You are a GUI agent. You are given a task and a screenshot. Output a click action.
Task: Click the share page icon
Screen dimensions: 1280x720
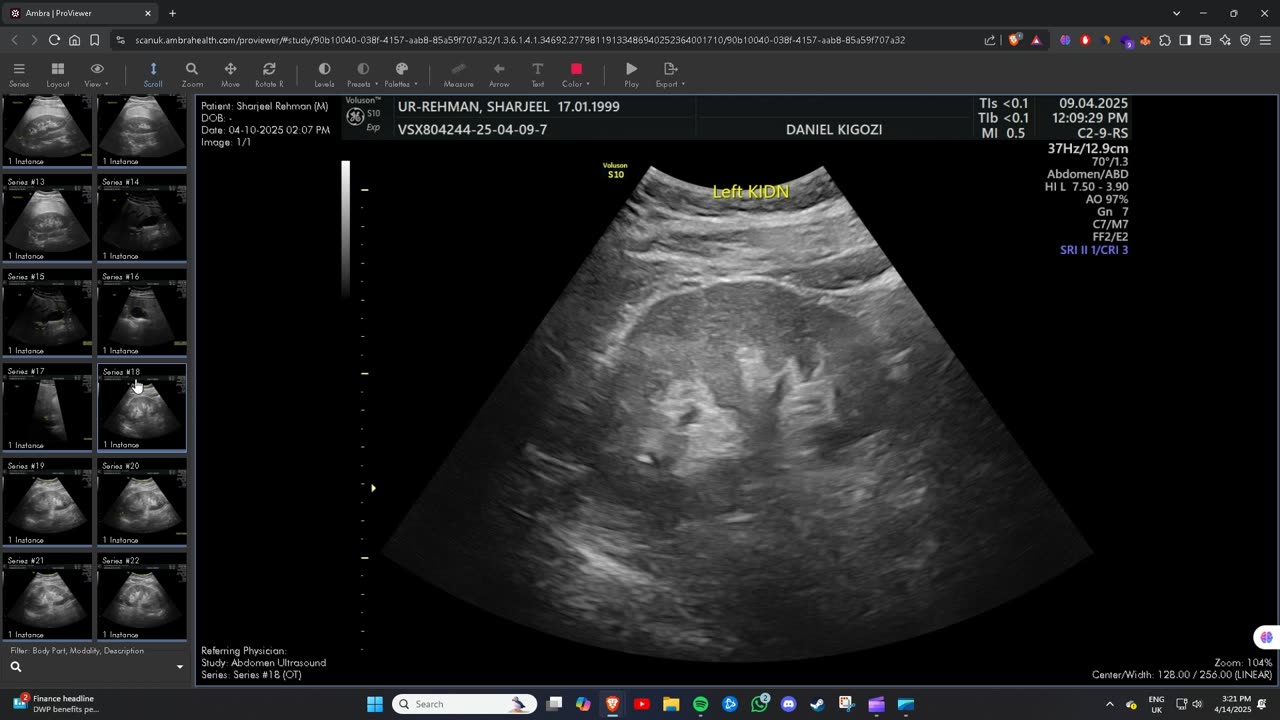pyautogui.click(x=990, y=40)
